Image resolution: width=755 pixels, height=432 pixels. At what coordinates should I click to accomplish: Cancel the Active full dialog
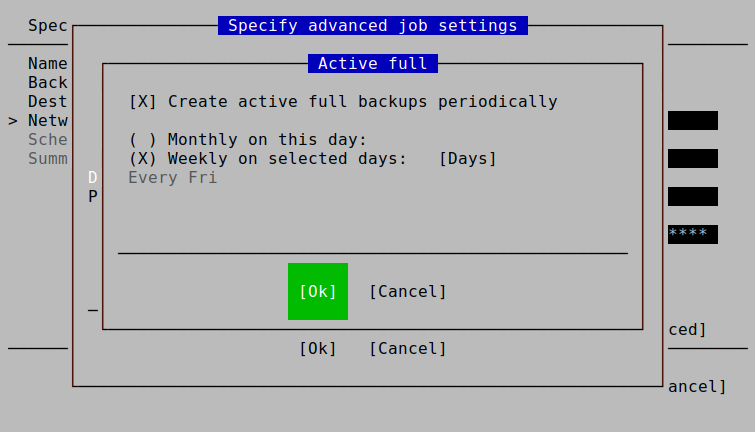click(x=407, y=291)
